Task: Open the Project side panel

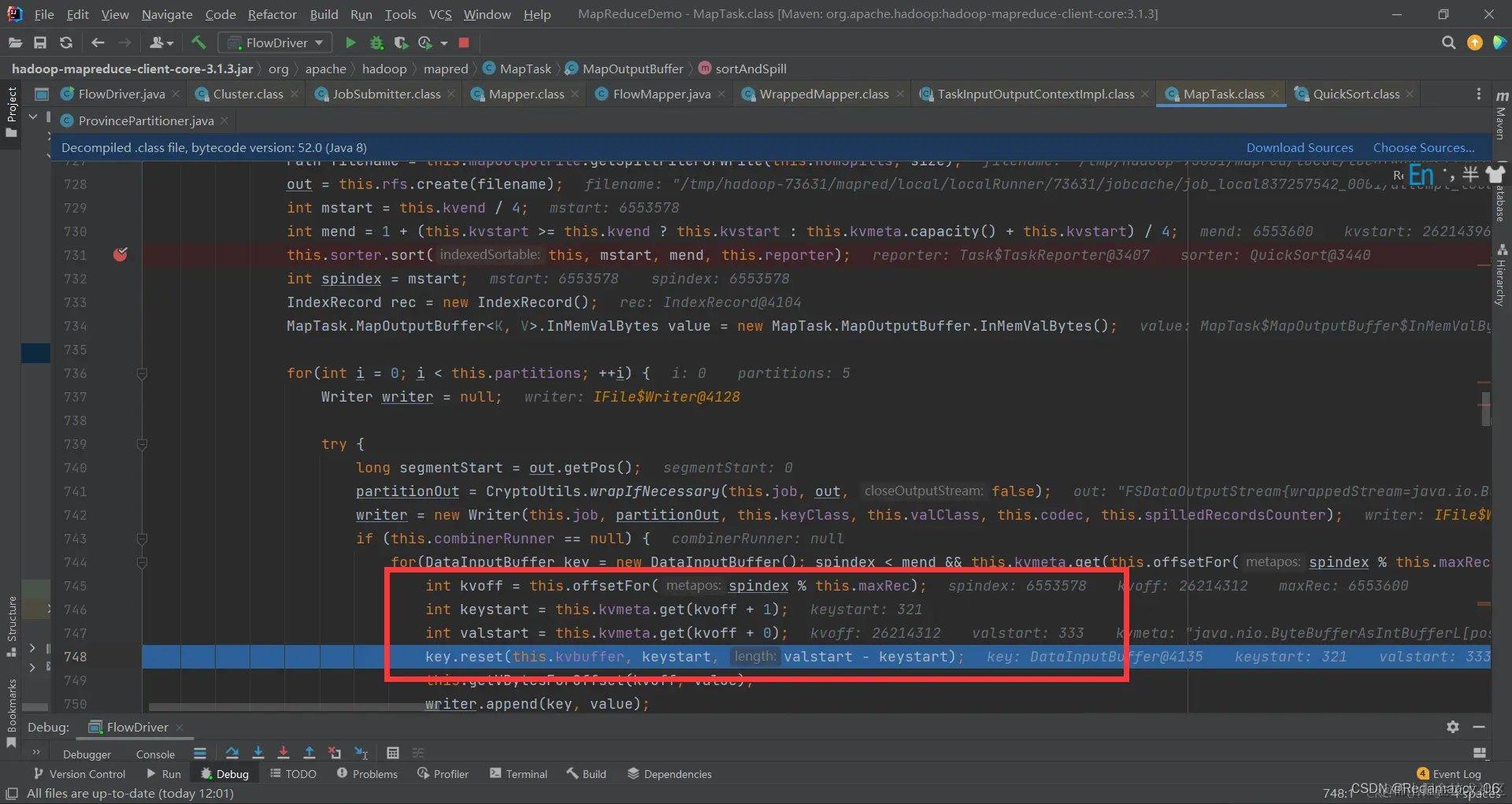Action: (11, 112)
